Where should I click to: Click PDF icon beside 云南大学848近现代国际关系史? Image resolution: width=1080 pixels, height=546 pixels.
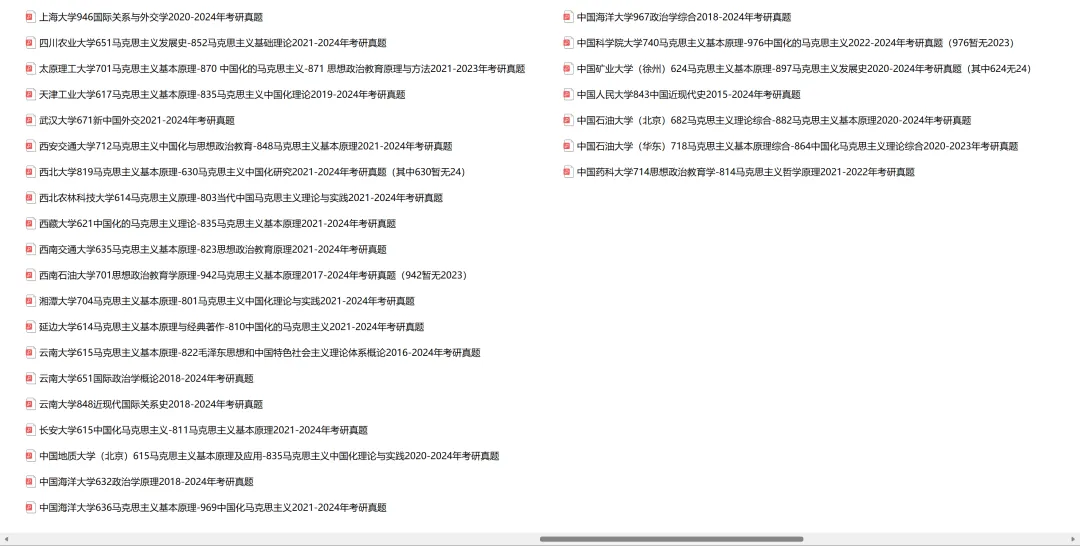click(30, 404)
